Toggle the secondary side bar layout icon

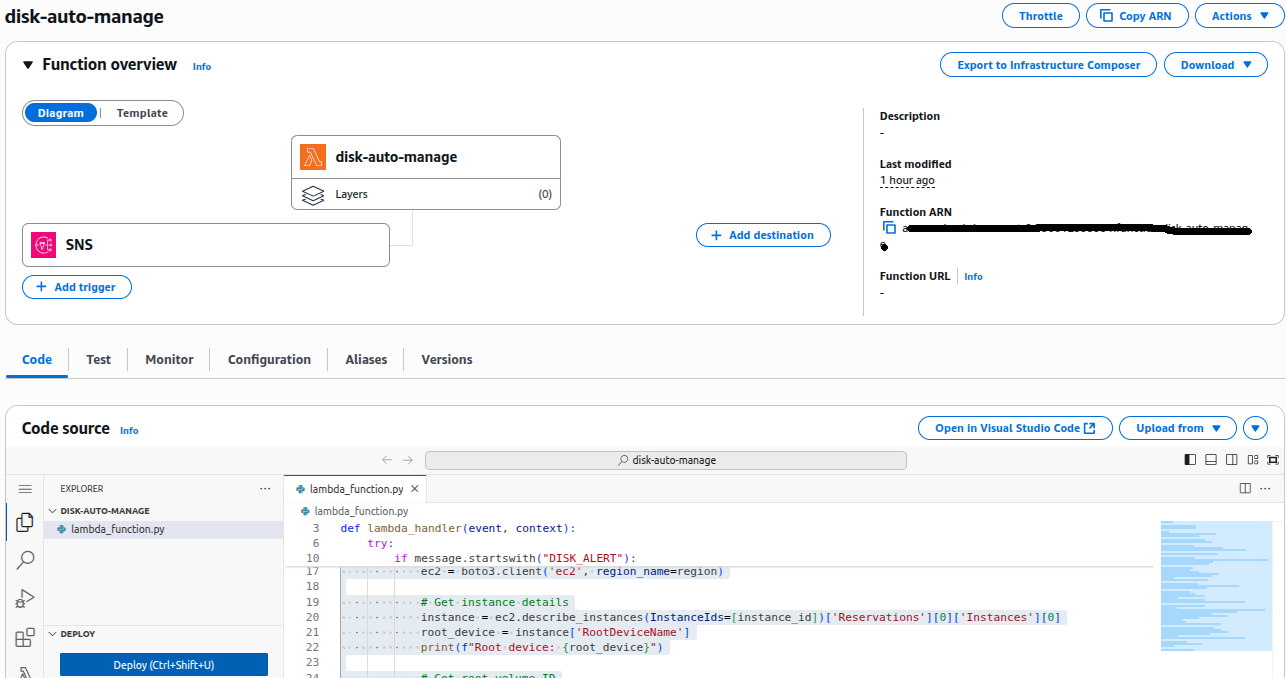click(1231, 460)
